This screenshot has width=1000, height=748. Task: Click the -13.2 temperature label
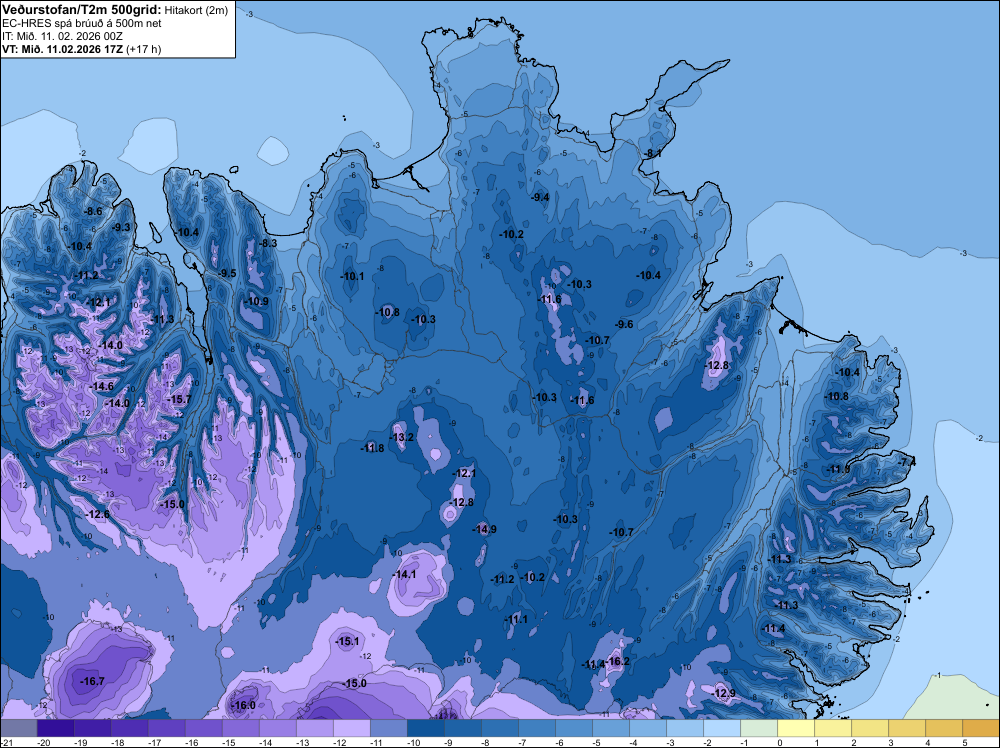coord(401,437)
